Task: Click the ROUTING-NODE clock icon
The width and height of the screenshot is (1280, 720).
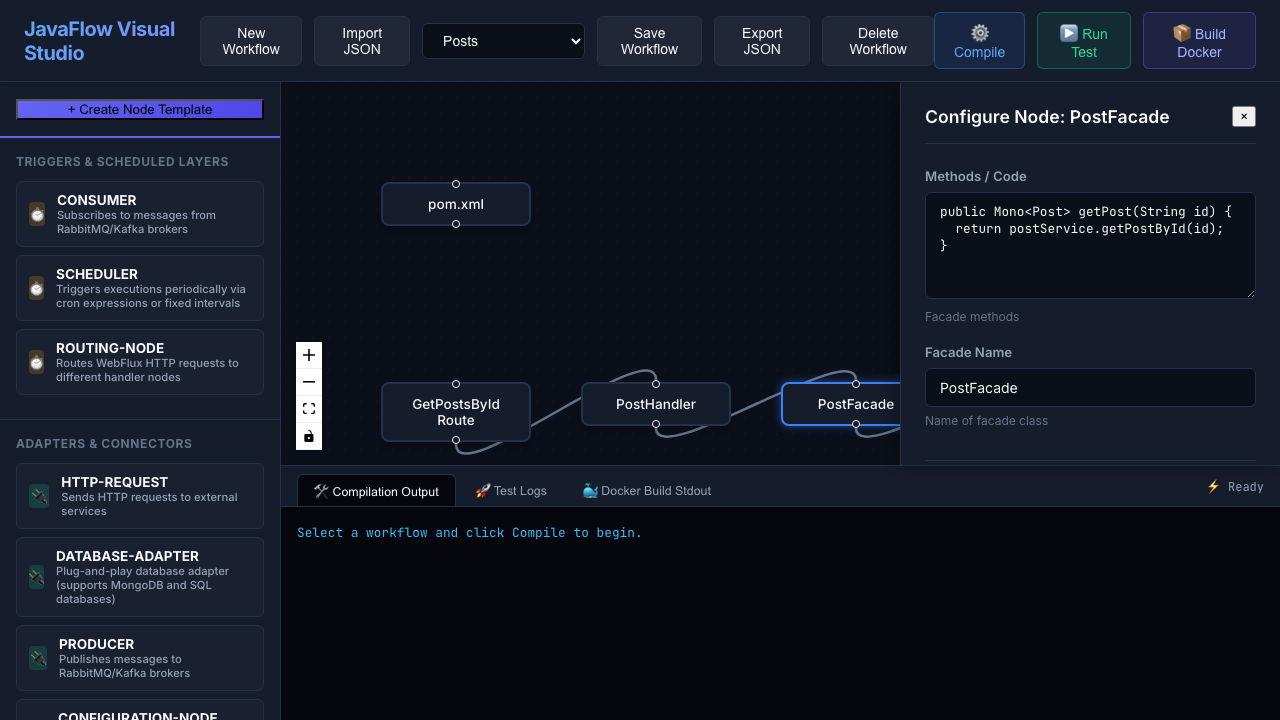Action: pyautogui.click(x=37, y=362)
